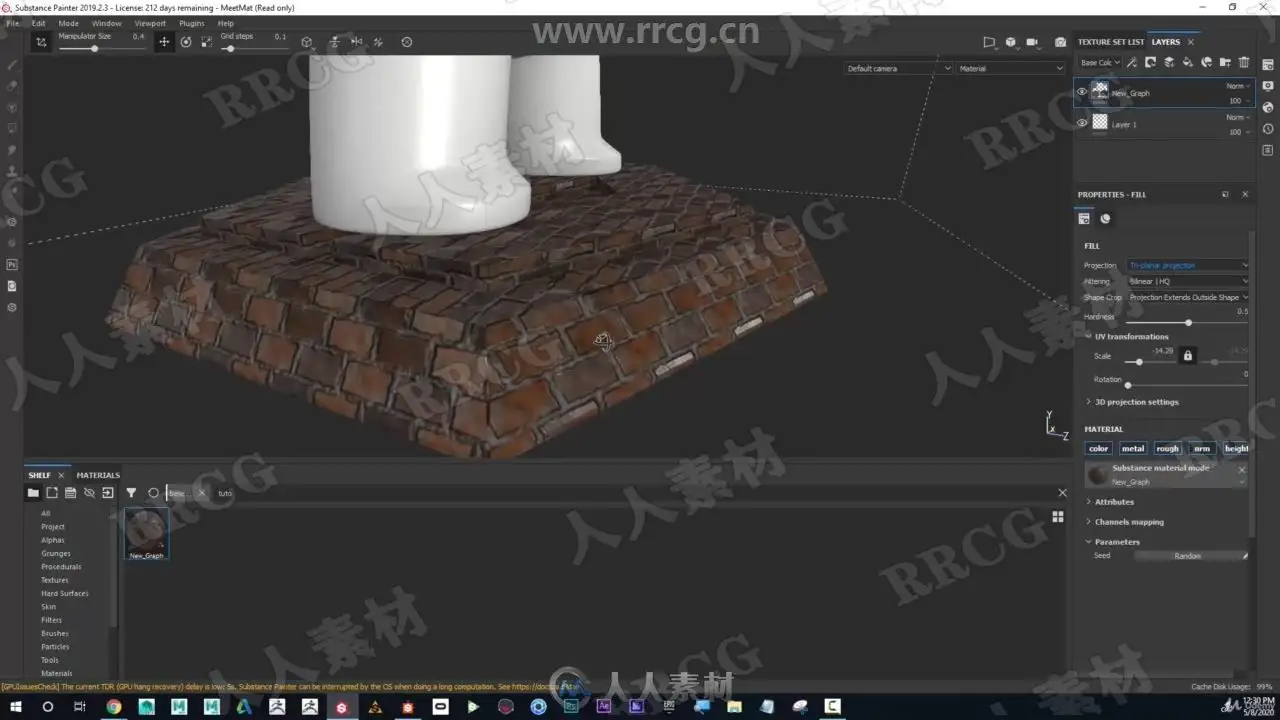Switch to the Texture Set List tab

point(1111,42)
